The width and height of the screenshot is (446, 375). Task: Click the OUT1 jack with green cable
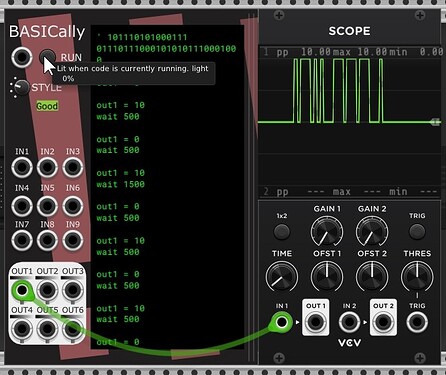22,290
